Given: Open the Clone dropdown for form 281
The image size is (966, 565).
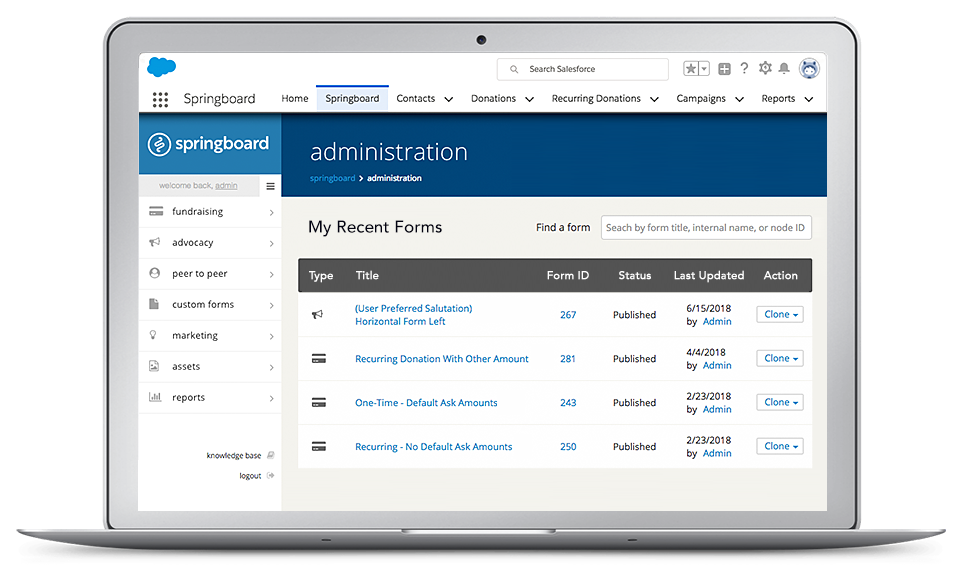Looking at the screenshot, I should pyautogui.click(x=780, y=358).
